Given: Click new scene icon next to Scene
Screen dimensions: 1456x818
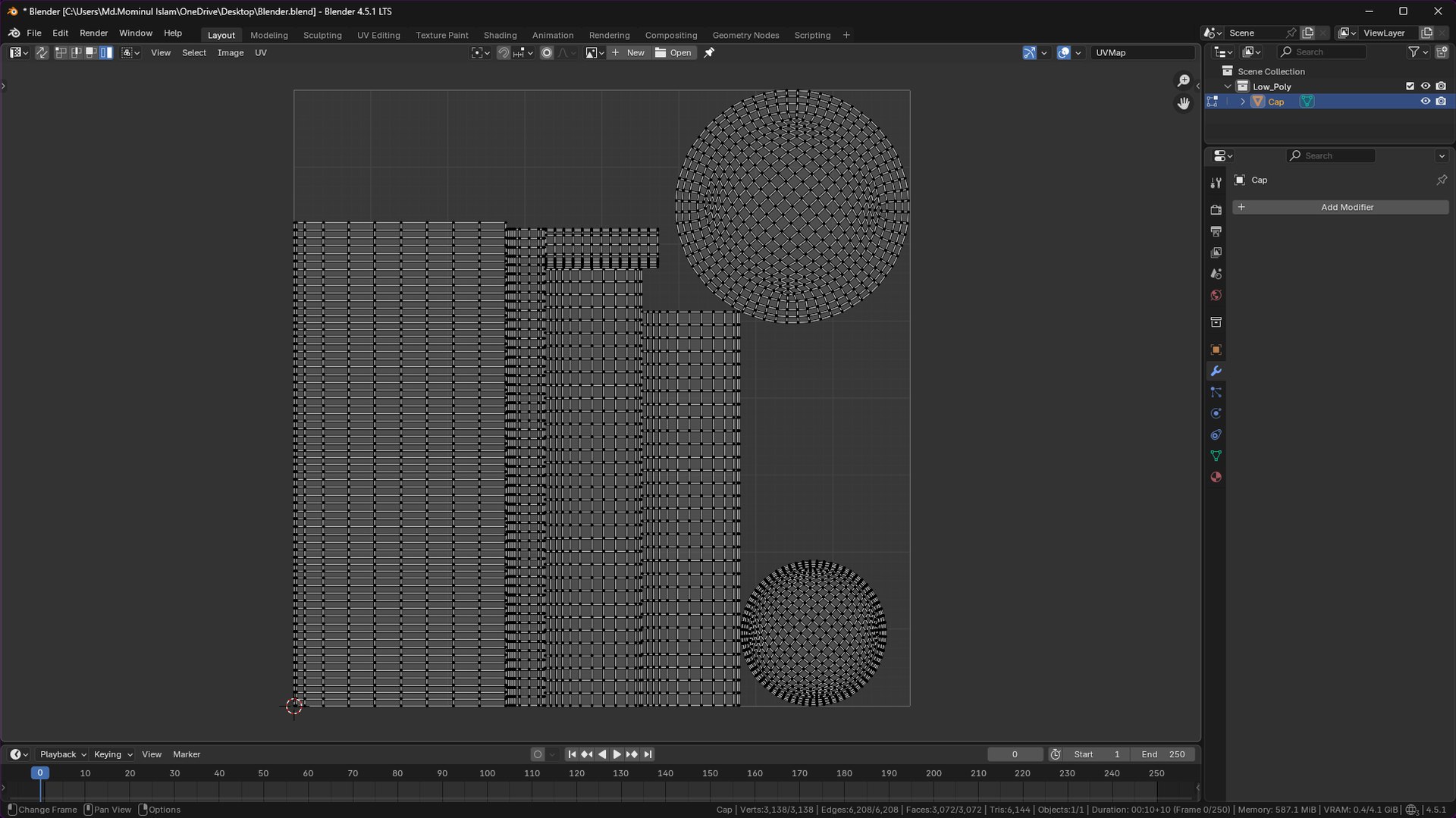Looking at the screenshot, I should (1307, 33).
